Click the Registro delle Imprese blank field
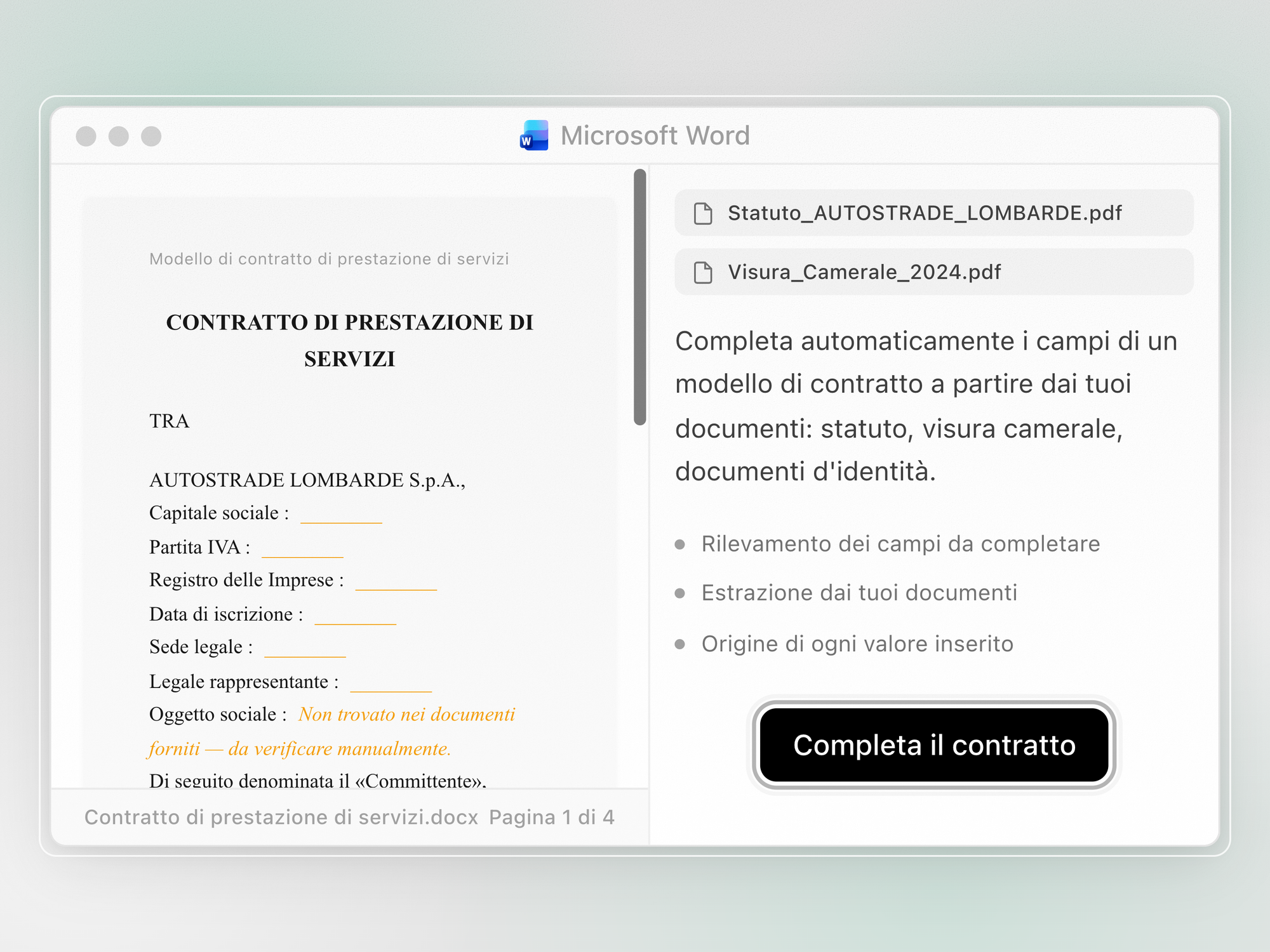 pos(396,581)
